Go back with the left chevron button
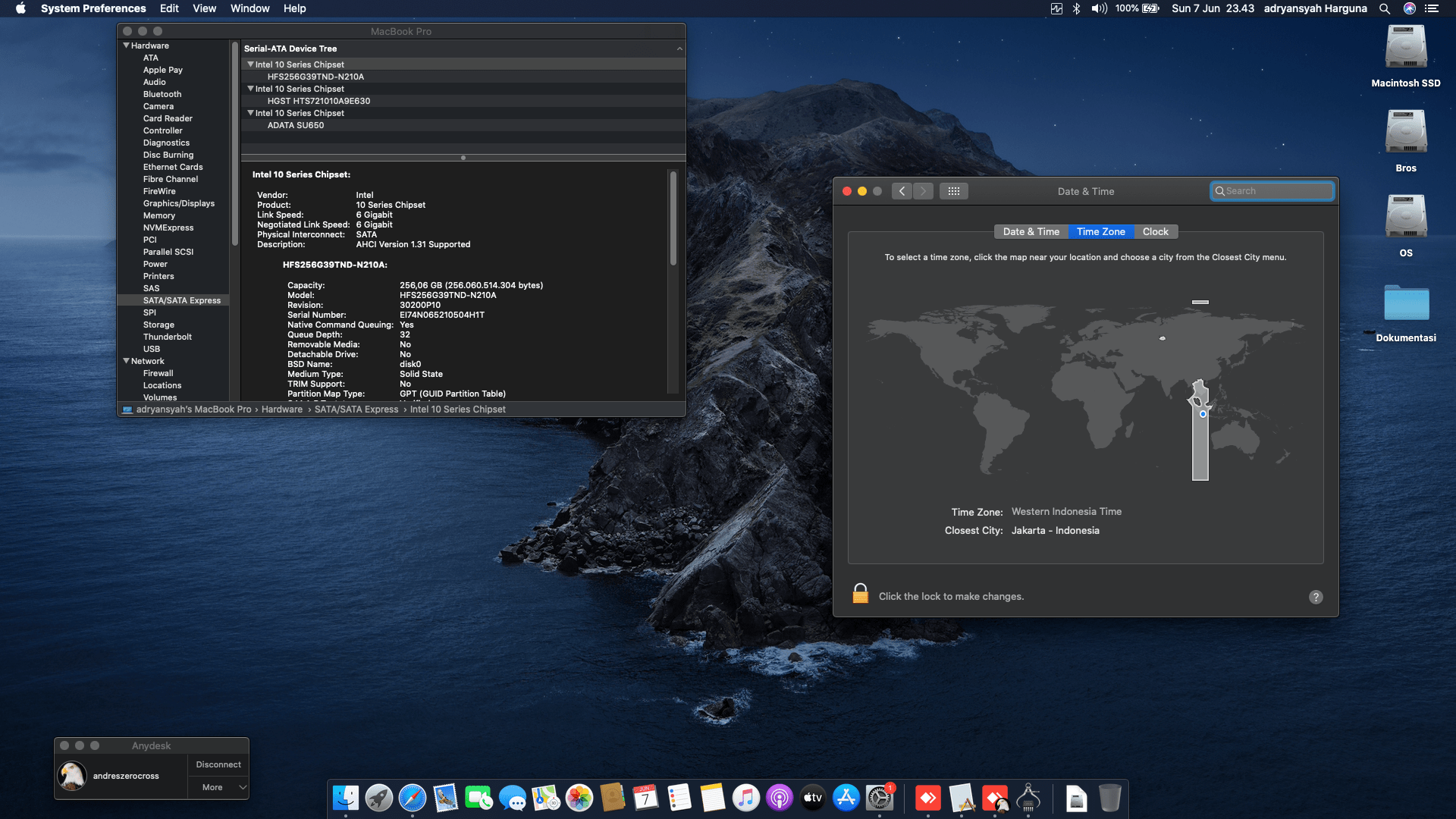This screenshot has height=819, width=1456. 902,191
